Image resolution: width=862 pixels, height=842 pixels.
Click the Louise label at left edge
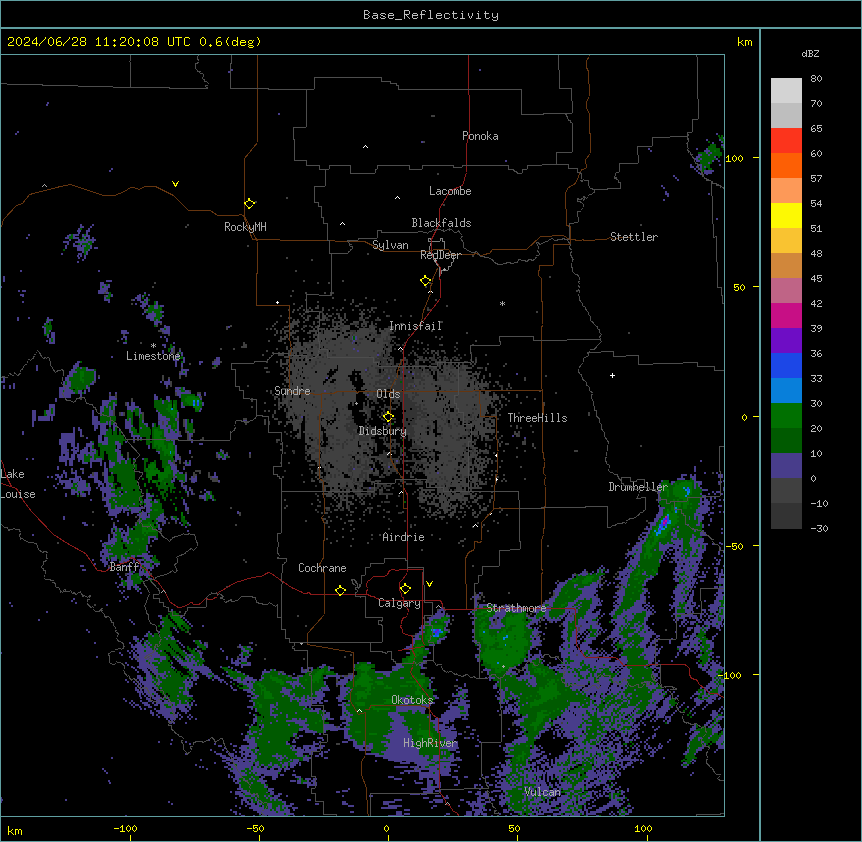[18, 494]
